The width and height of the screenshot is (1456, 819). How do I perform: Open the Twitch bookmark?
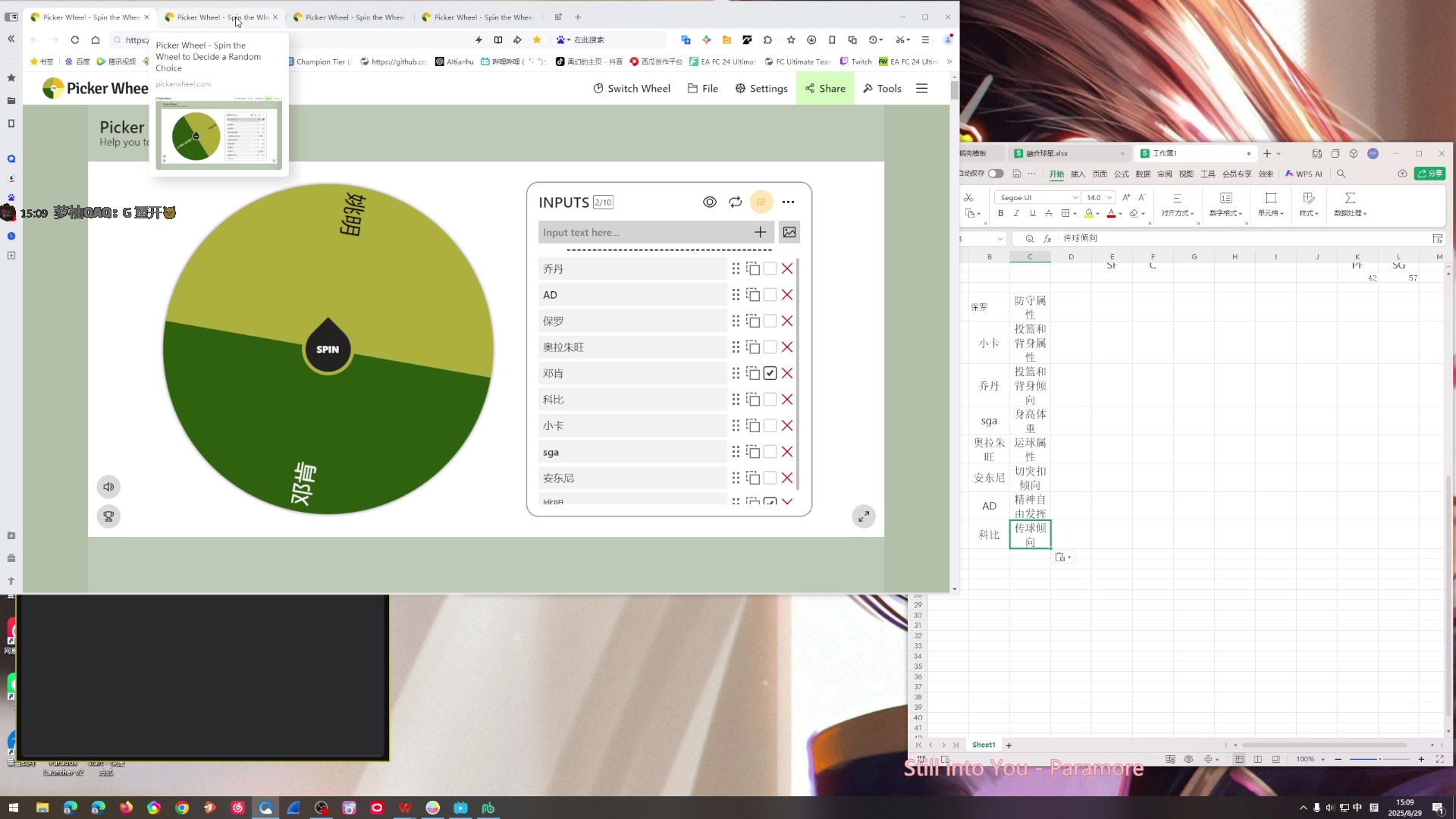tap(856, 61)
